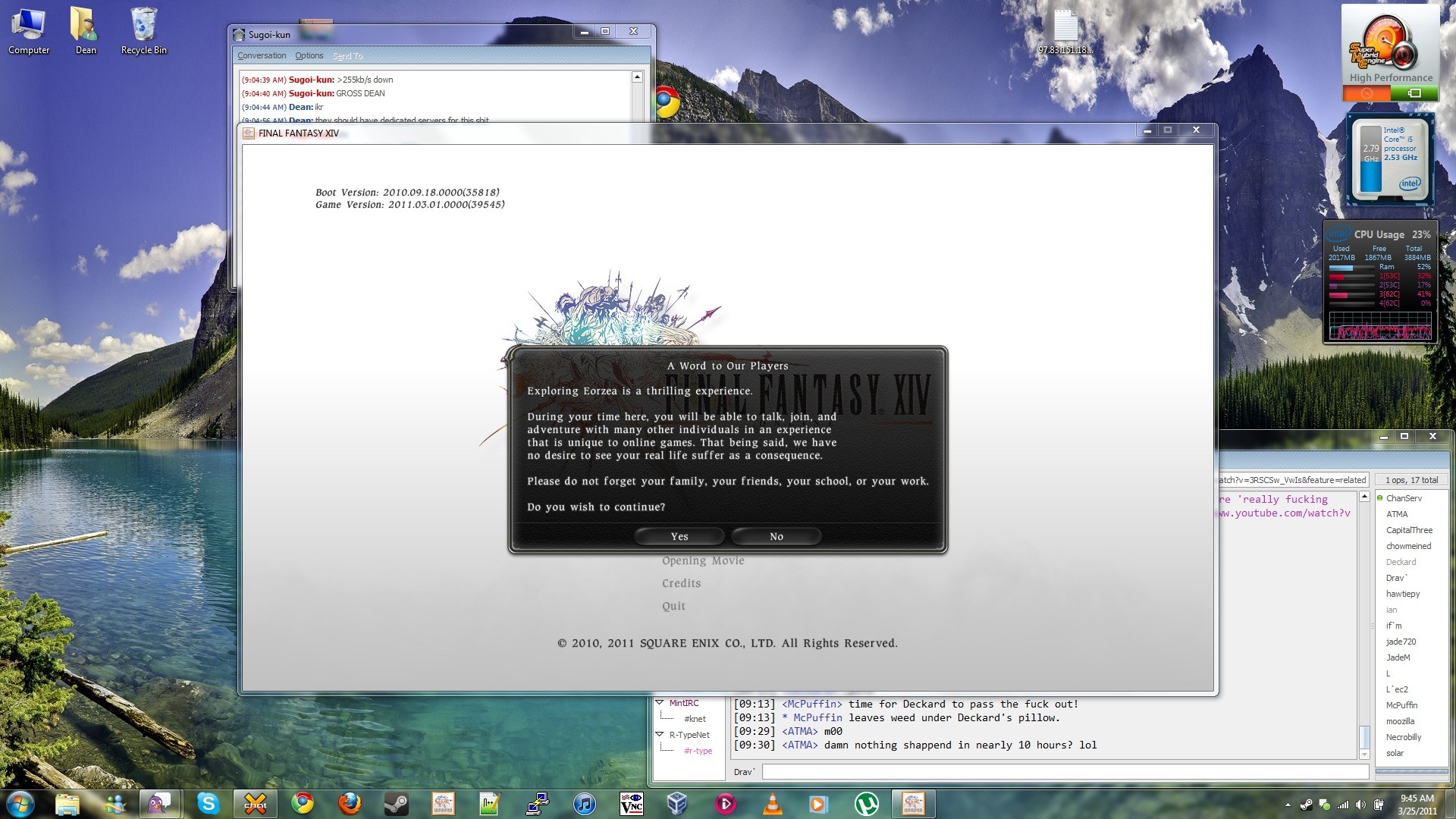Select ChanServ in the IRC user list
The image size is (1456, 819).
(x=1404, y=498)
